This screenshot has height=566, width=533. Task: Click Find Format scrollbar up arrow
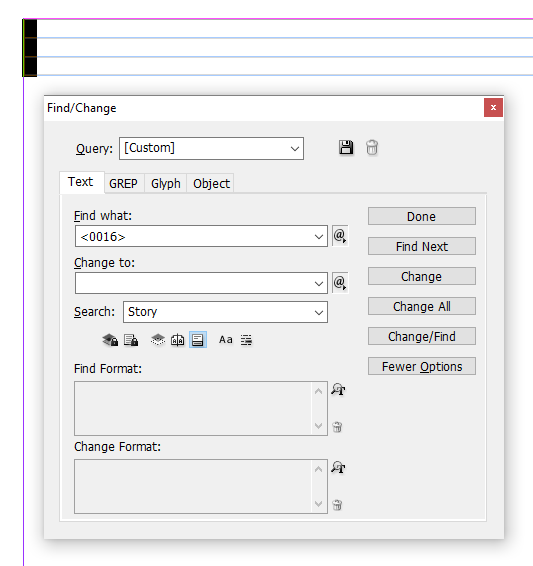click(319, 391)
